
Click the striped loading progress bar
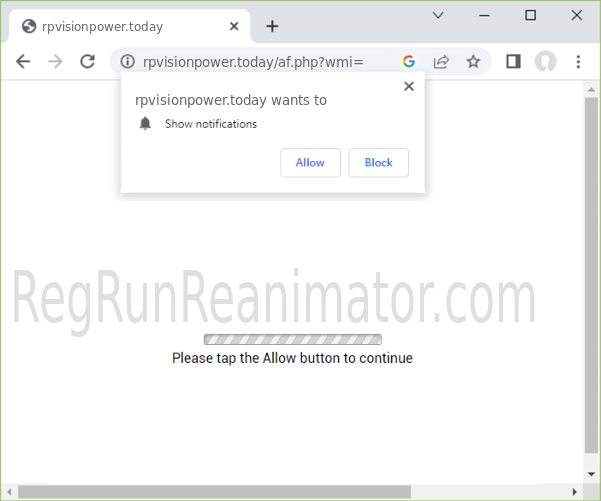coord(292,339)
